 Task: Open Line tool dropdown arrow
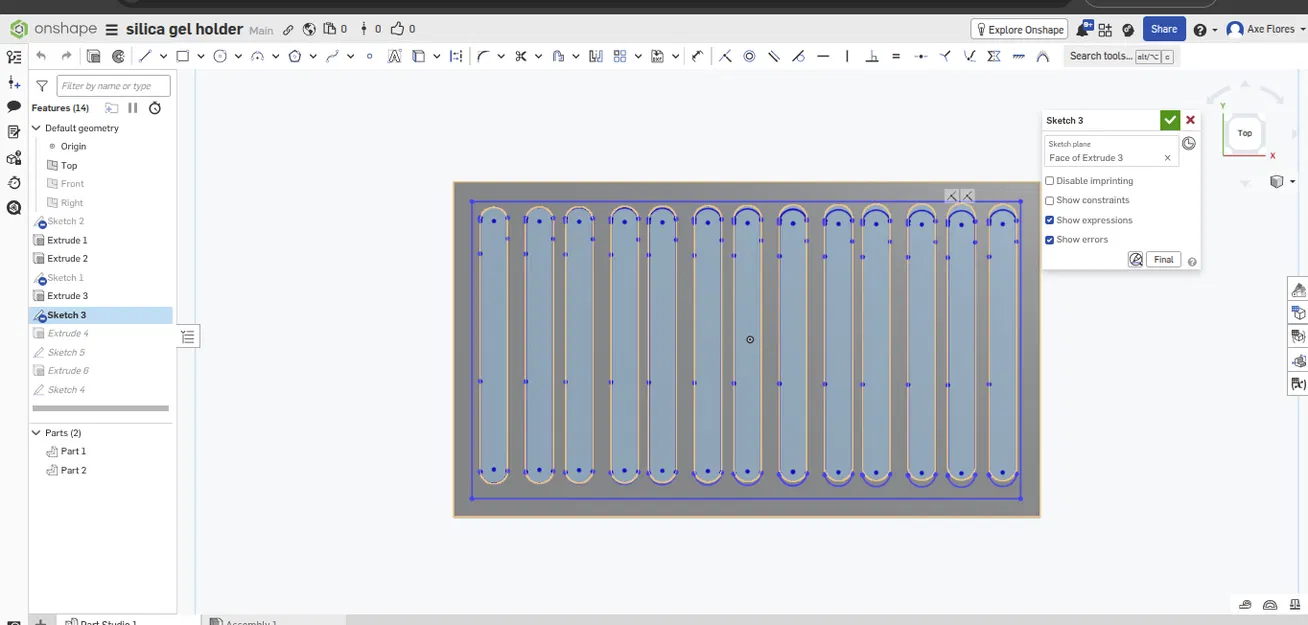[x=162, y=56]
